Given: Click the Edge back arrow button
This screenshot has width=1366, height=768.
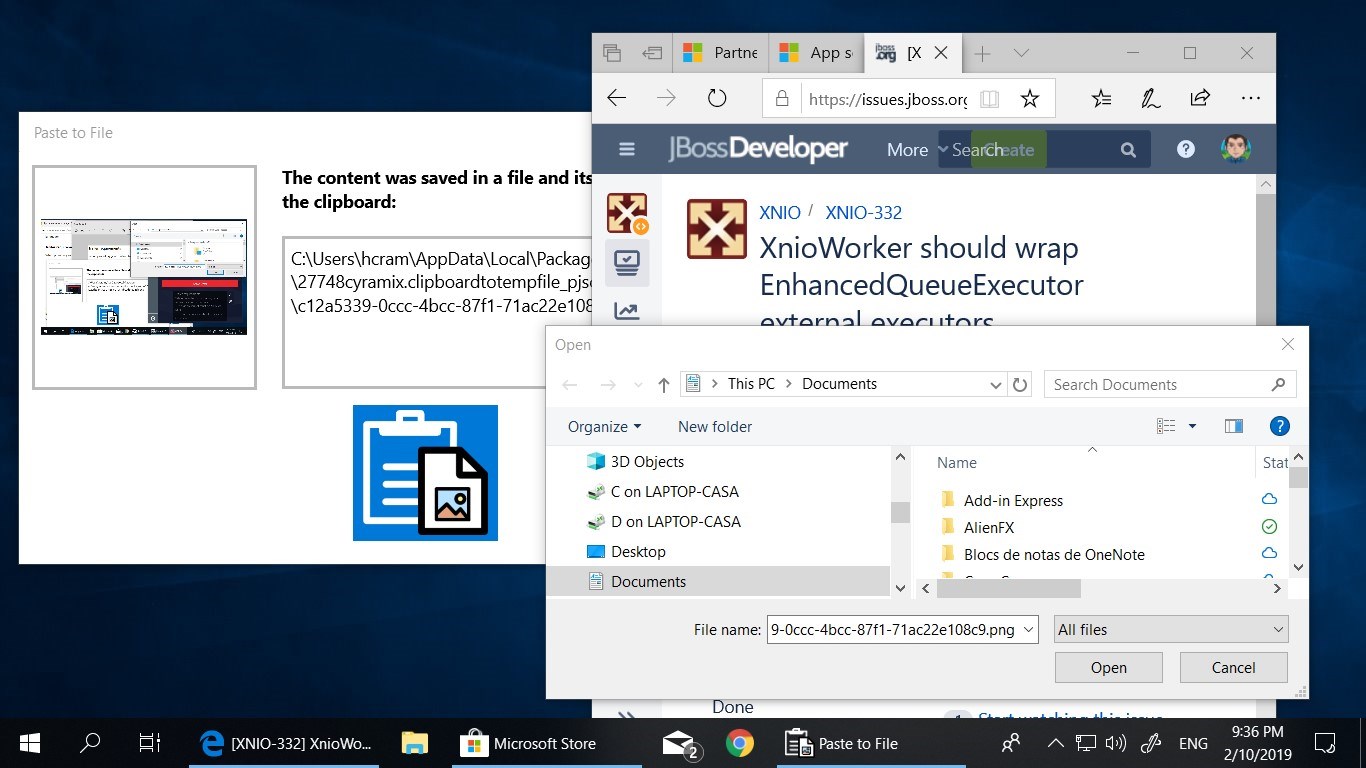Looking at the screenshot, I should point(617,98).
